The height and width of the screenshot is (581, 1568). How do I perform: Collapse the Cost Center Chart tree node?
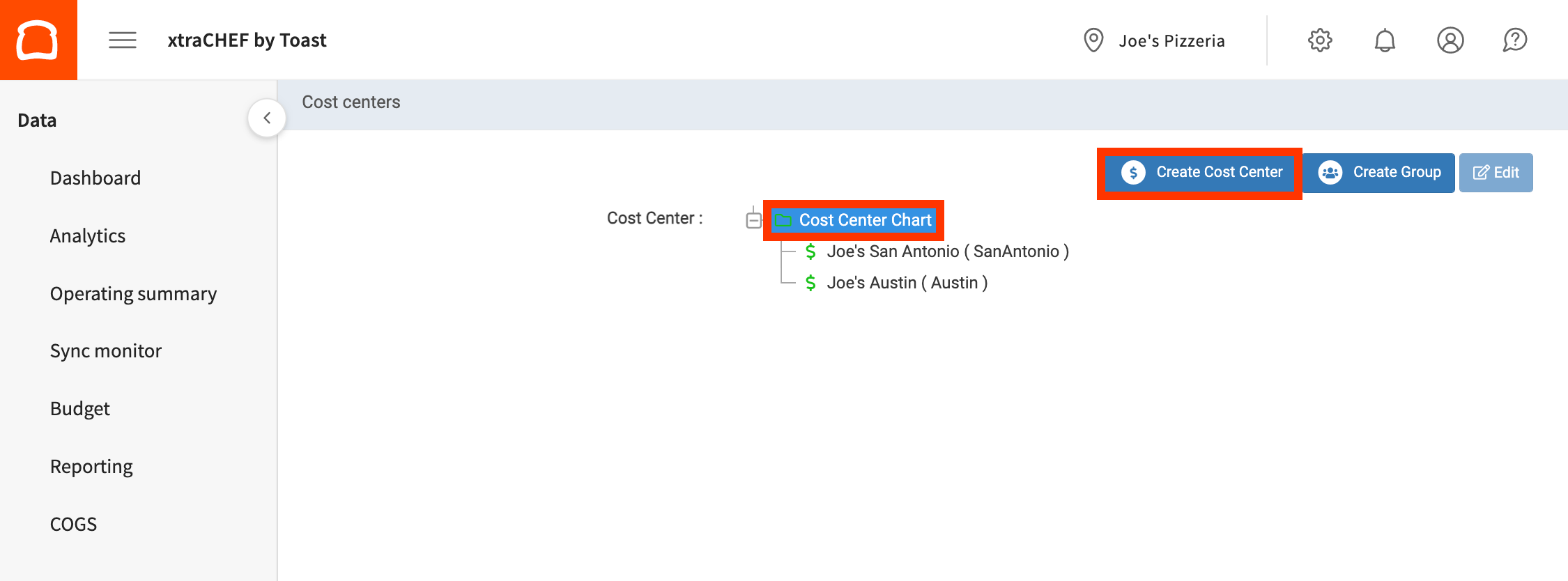[753, 221]
